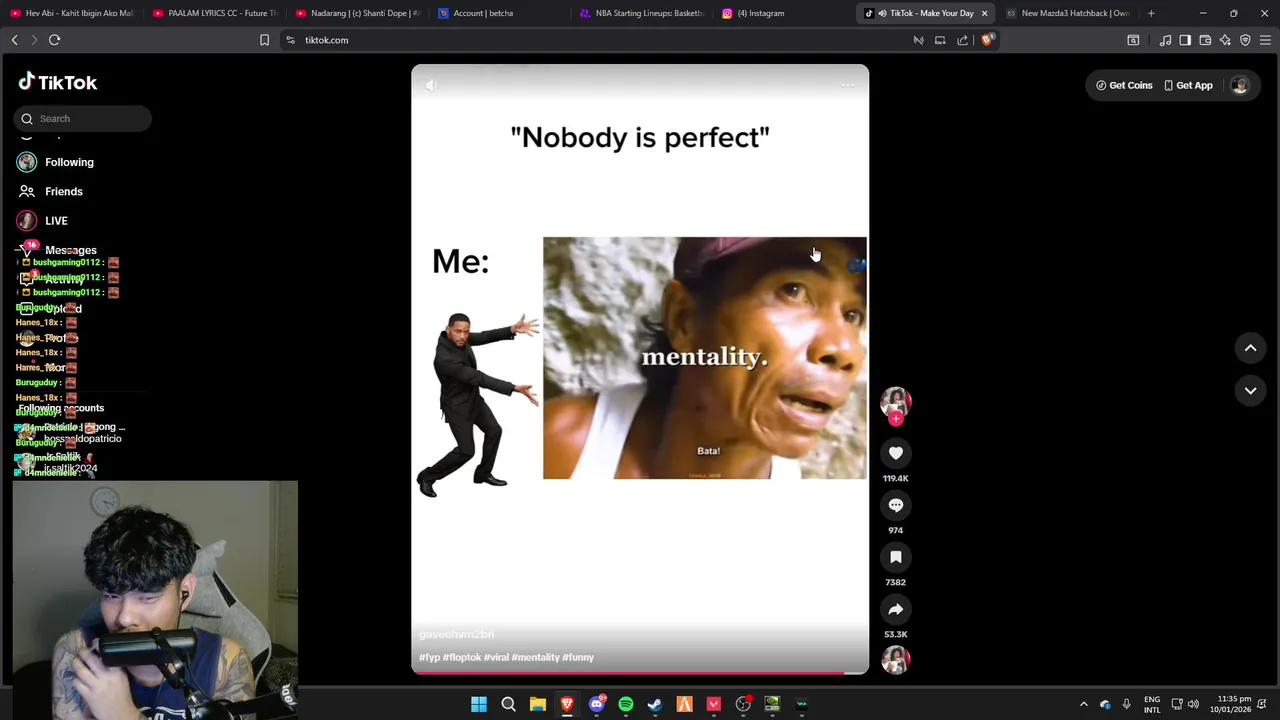
Task: Switch to the Instagram tab
Action: click(783, 13)
